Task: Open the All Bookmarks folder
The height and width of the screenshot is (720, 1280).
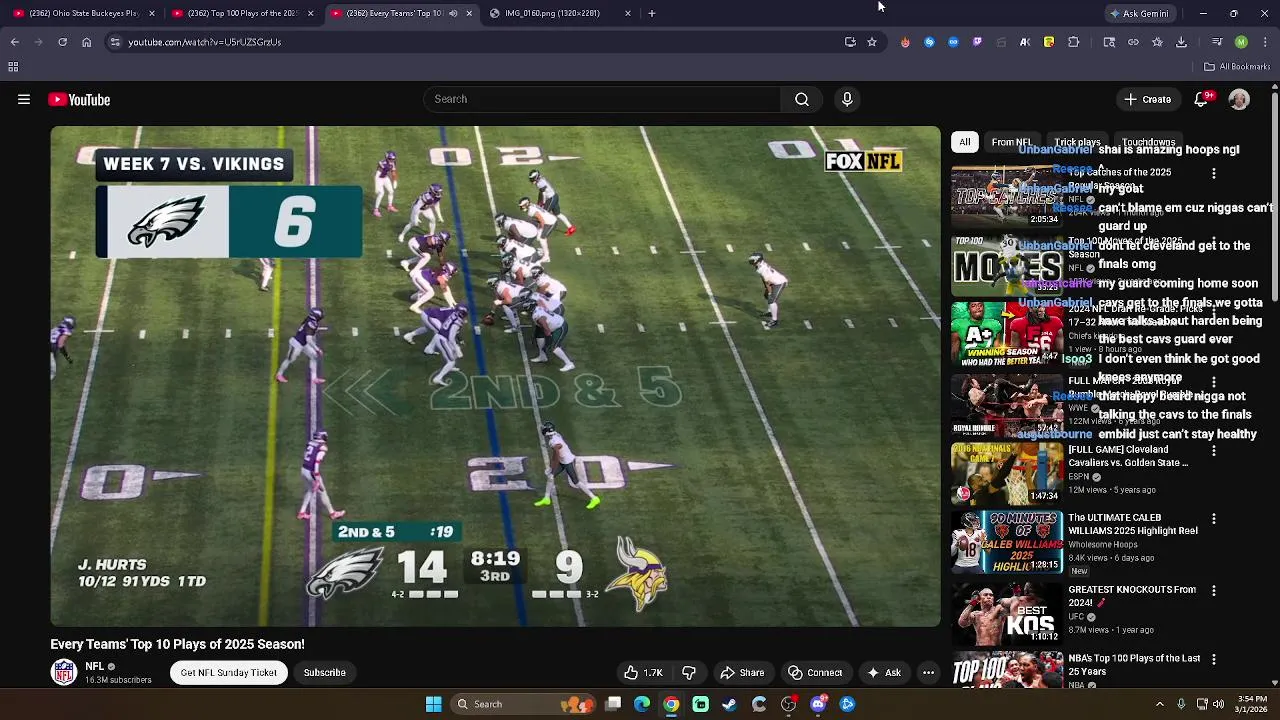Action: (1237, 67)
